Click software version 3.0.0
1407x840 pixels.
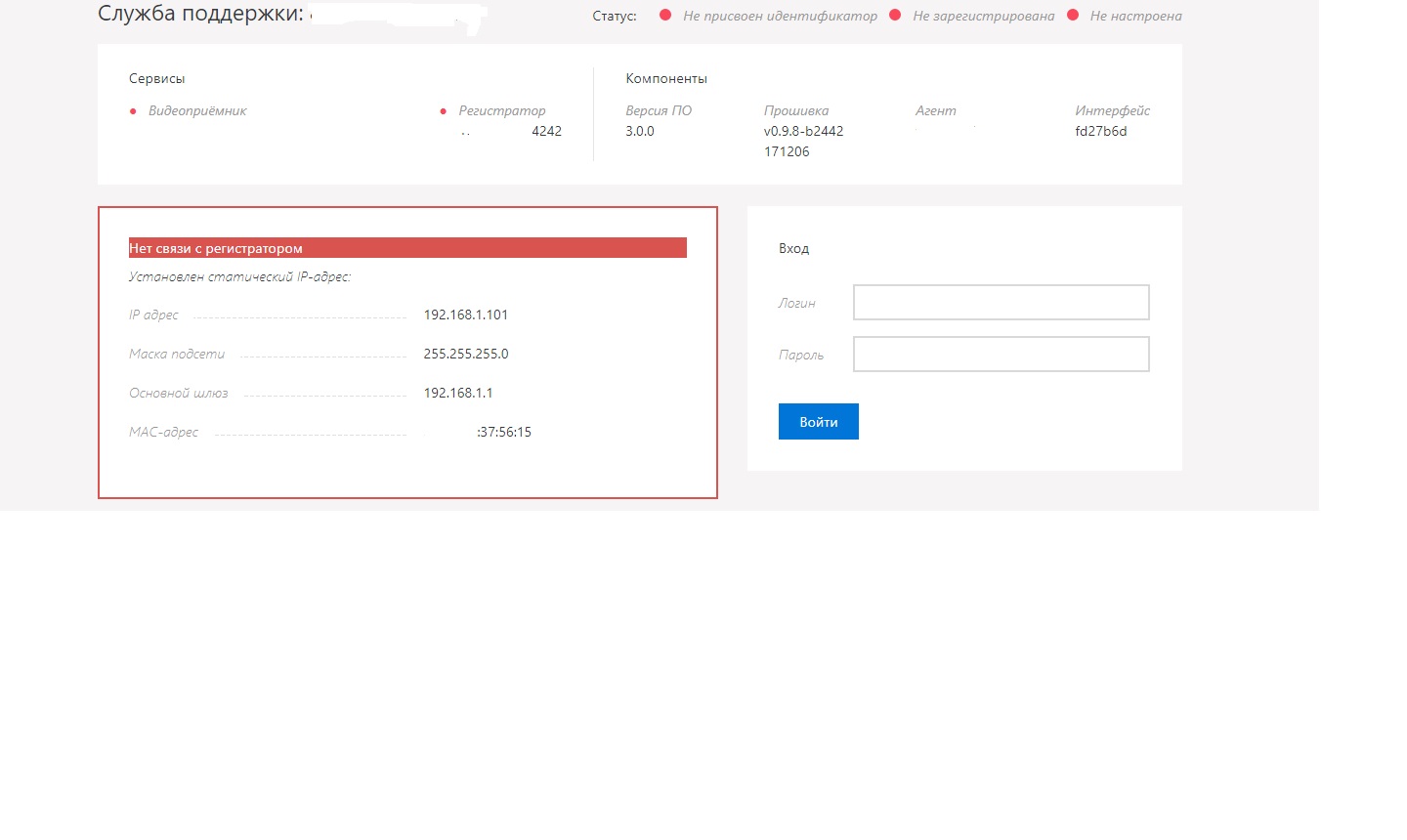click(x=640, y=131)
